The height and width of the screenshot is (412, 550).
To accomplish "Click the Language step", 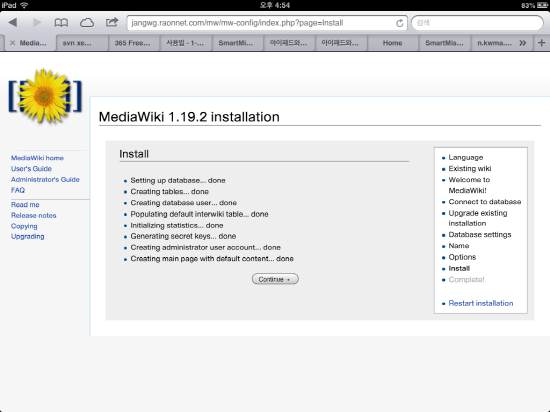I will tap(466, 157).
